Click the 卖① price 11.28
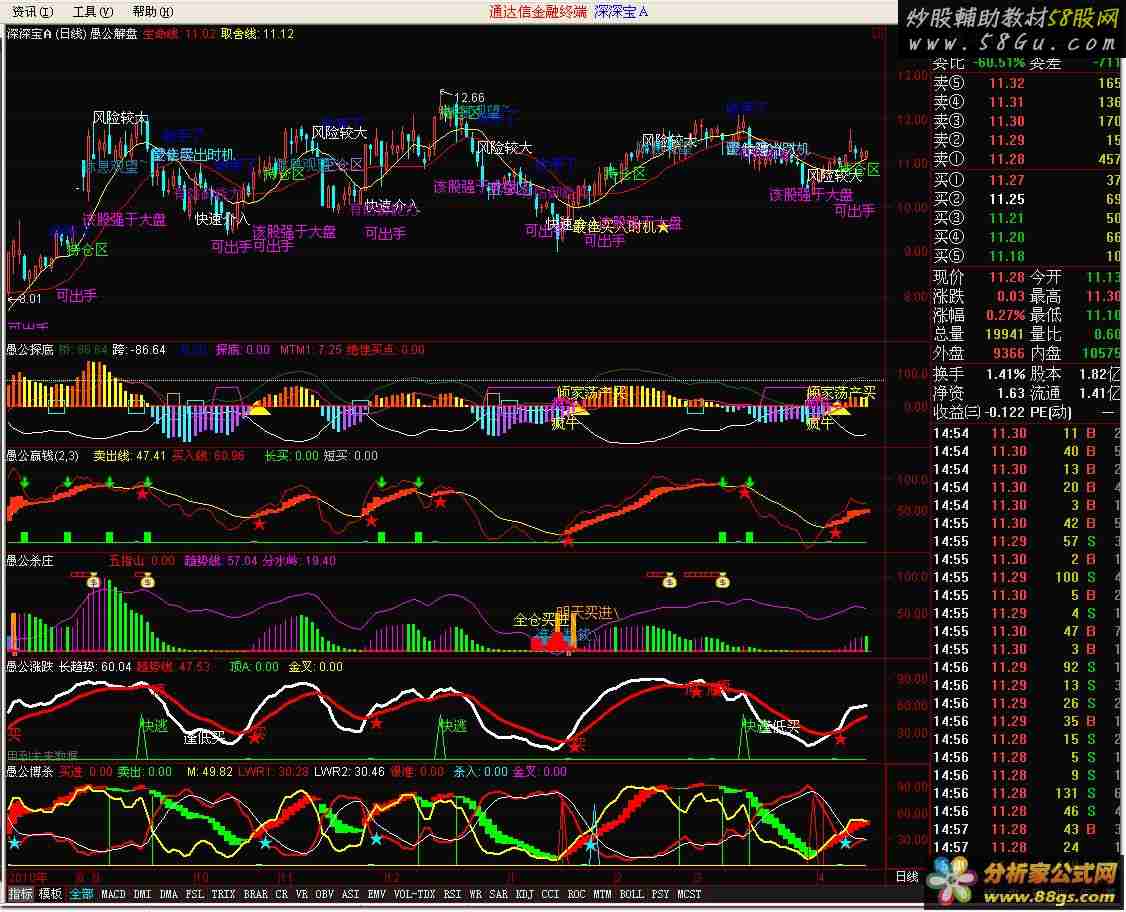The height and width of the screenshot is (912, 1126). (1007, 159)
